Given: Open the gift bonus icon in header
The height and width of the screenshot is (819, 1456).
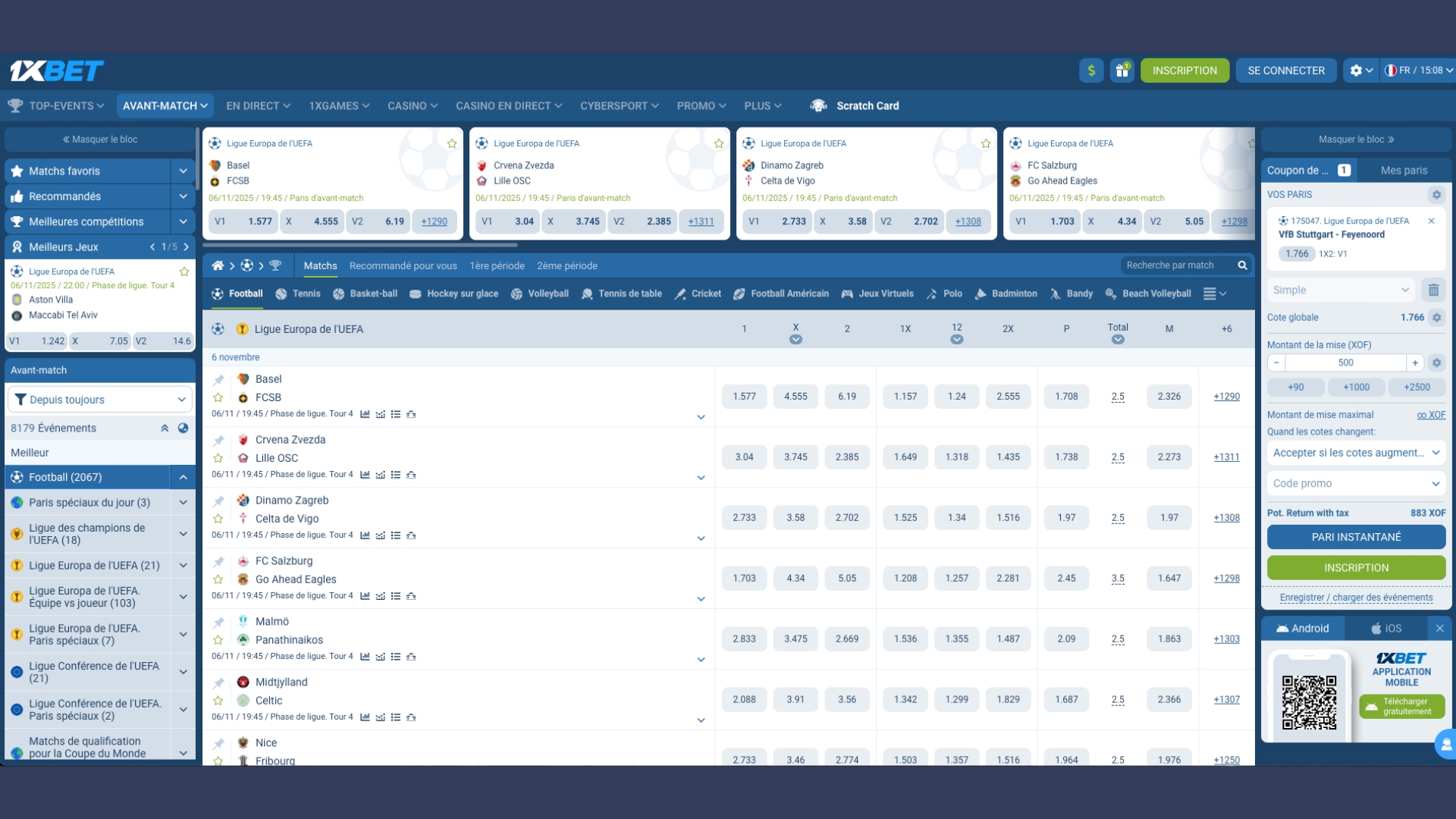Looking at the screenshot, I should [1122, 71].
